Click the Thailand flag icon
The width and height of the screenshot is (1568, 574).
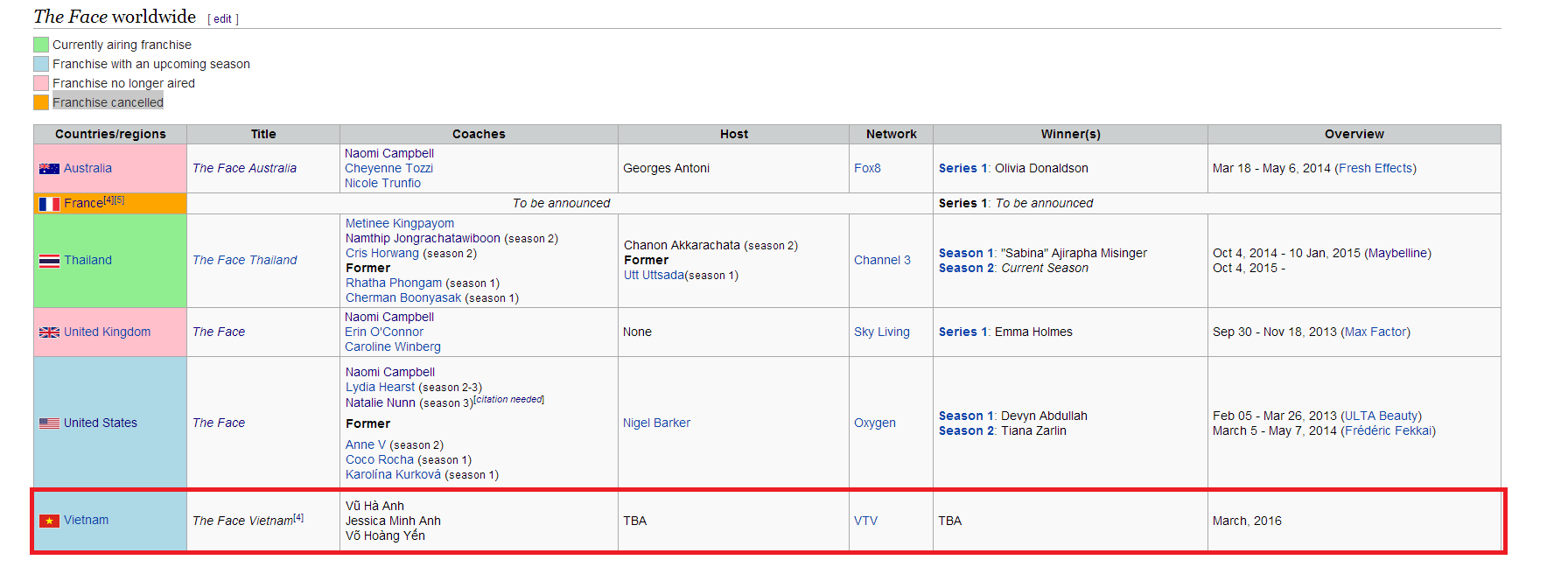(x=49, y=261)
